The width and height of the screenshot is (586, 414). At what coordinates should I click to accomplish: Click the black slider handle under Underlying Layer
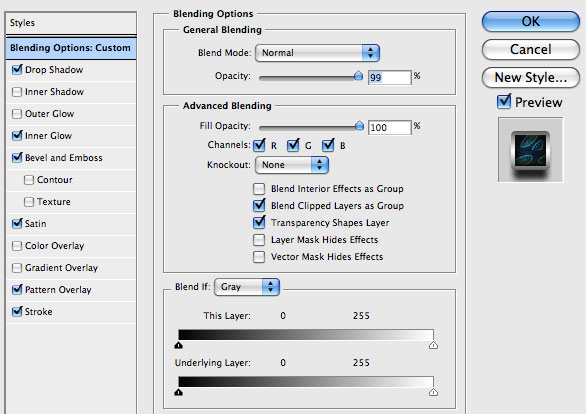click(x=178, y=392)
